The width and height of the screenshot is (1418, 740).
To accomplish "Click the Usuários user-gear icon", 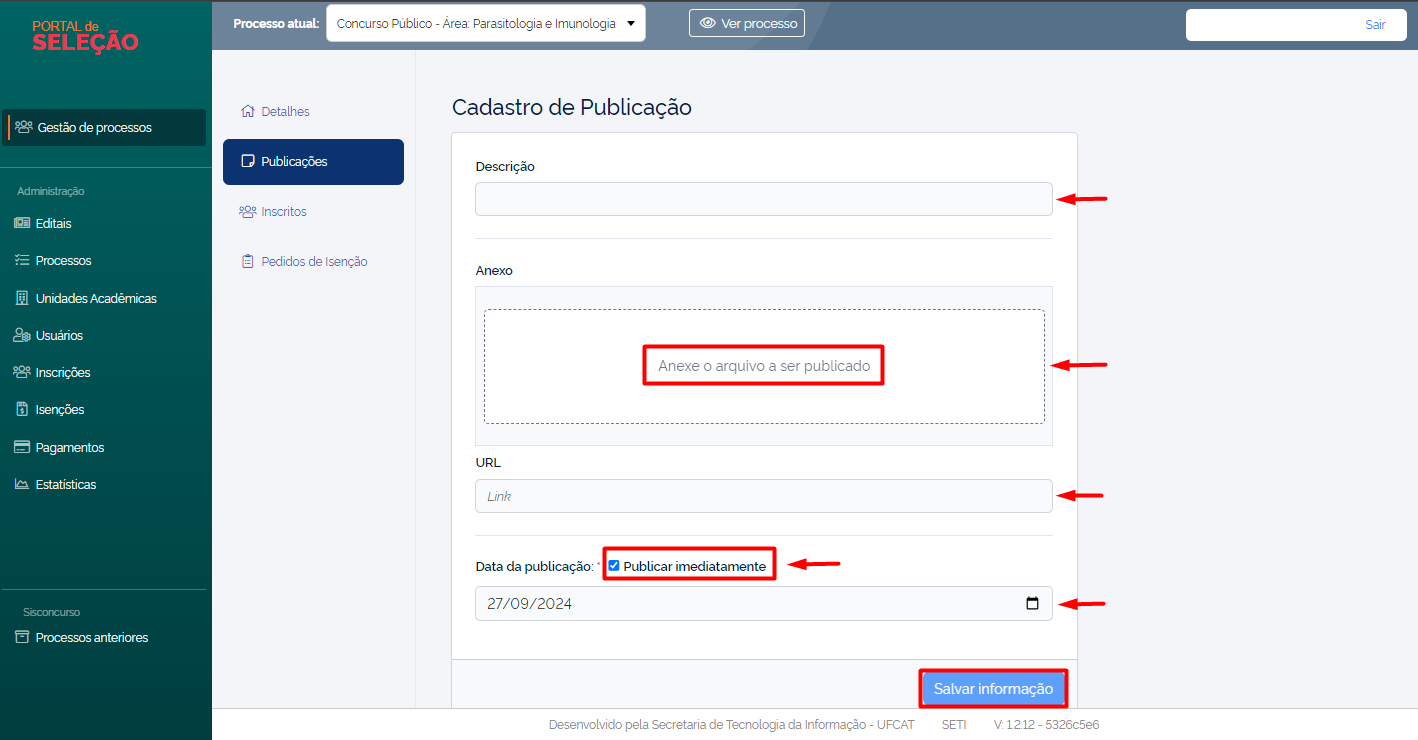I will click(x=22, y=335).
